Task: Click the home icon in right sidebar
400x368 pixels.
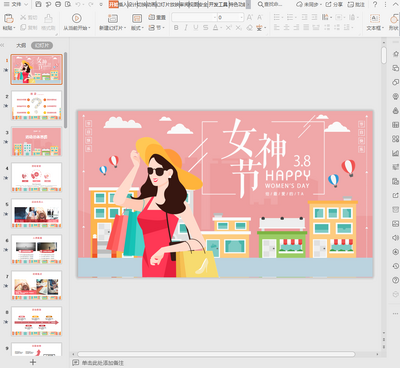Action: tap(396, 54)
